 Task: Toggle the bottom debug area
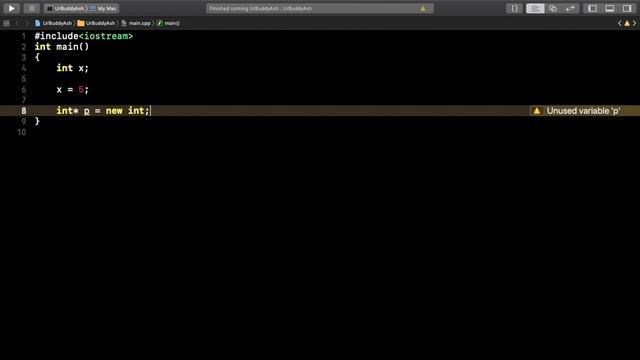click(610, 9)
